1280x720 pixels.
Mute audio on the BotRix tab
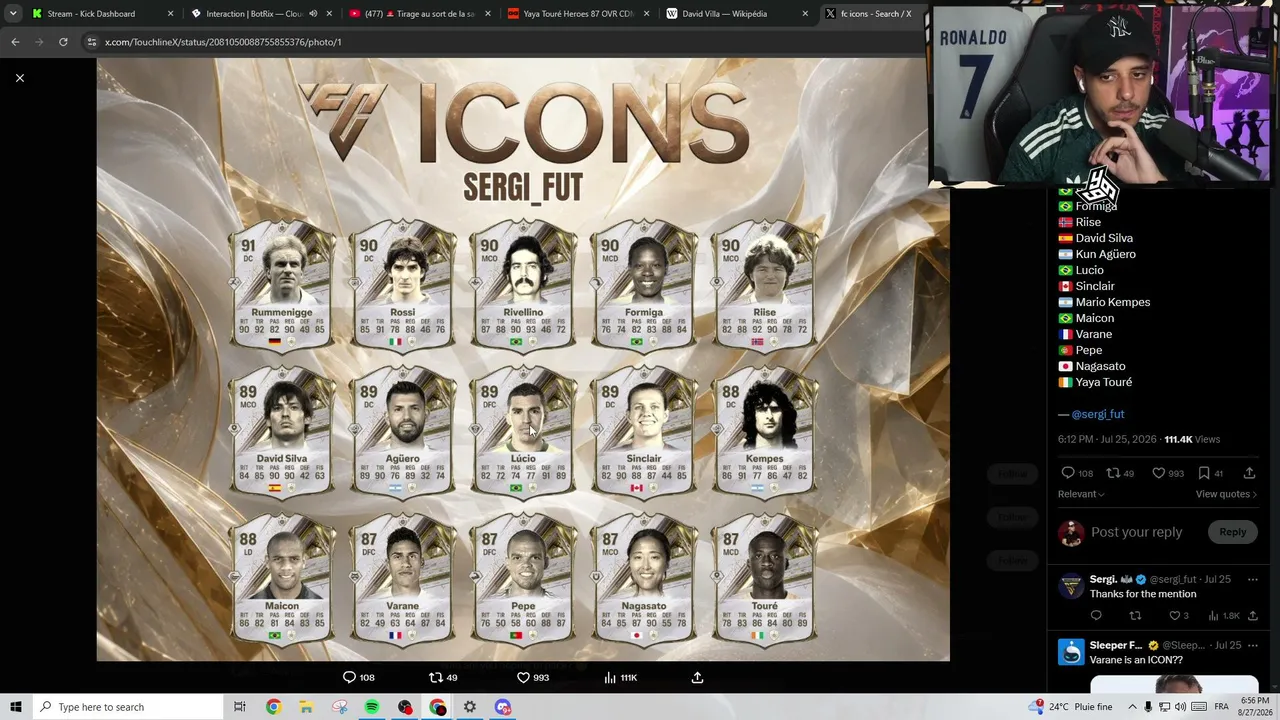coord(313,14)
